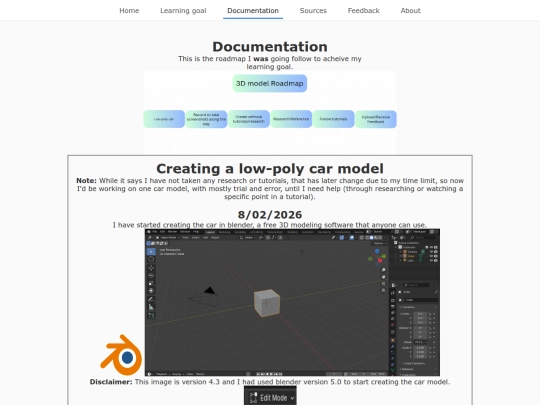This screenshot has width=540, height=405.
Task: Select Blender's Annotate pencil tool
Action: click(151, 299)
